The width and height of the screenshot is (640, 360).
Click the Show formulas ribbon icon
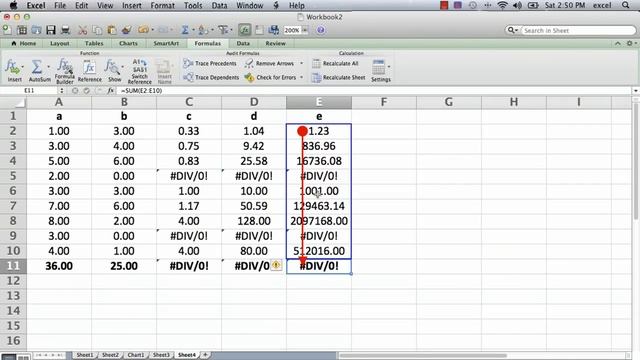pos(111,67)
